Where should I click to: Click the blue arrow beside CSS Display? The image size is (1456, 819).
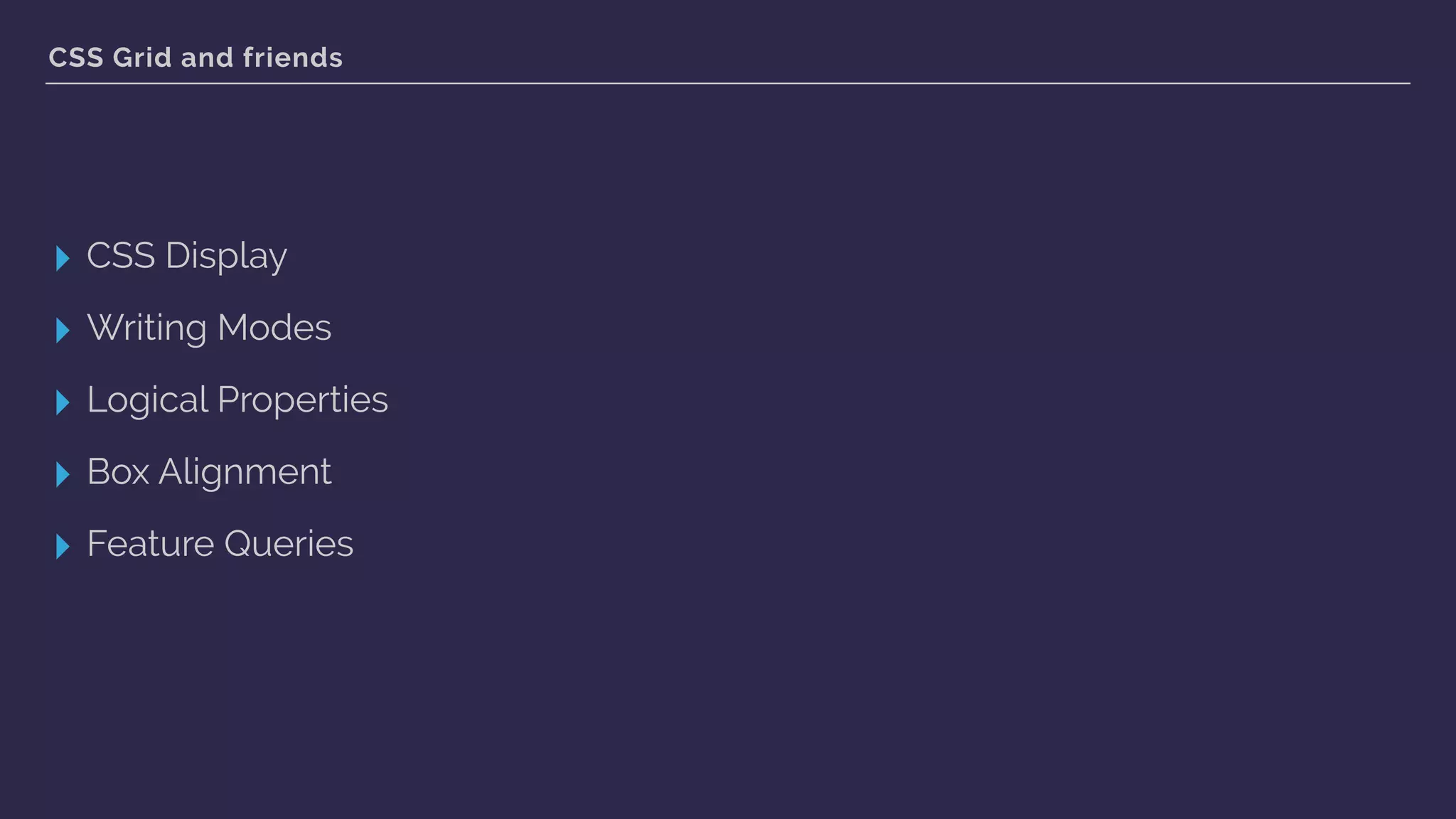coord(63,258)
